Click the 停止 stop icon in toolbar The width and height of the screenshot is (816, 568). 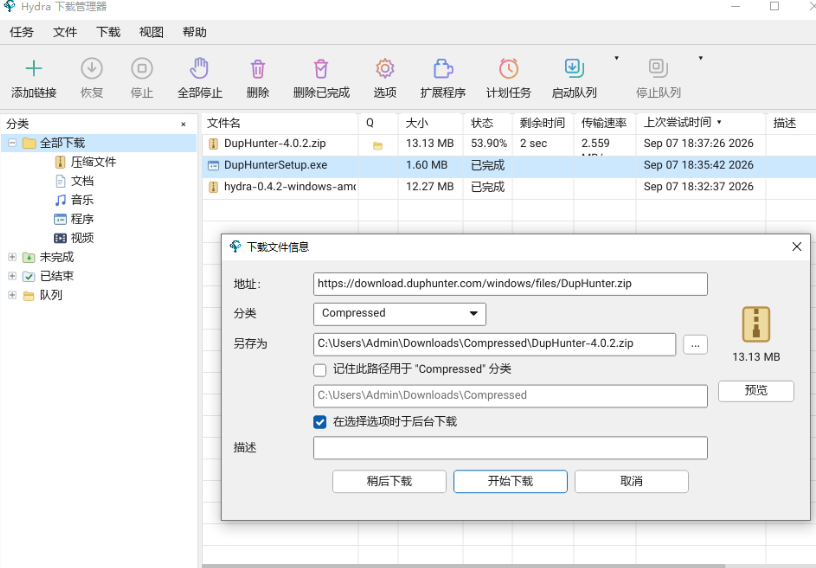[x=142, y=68]
